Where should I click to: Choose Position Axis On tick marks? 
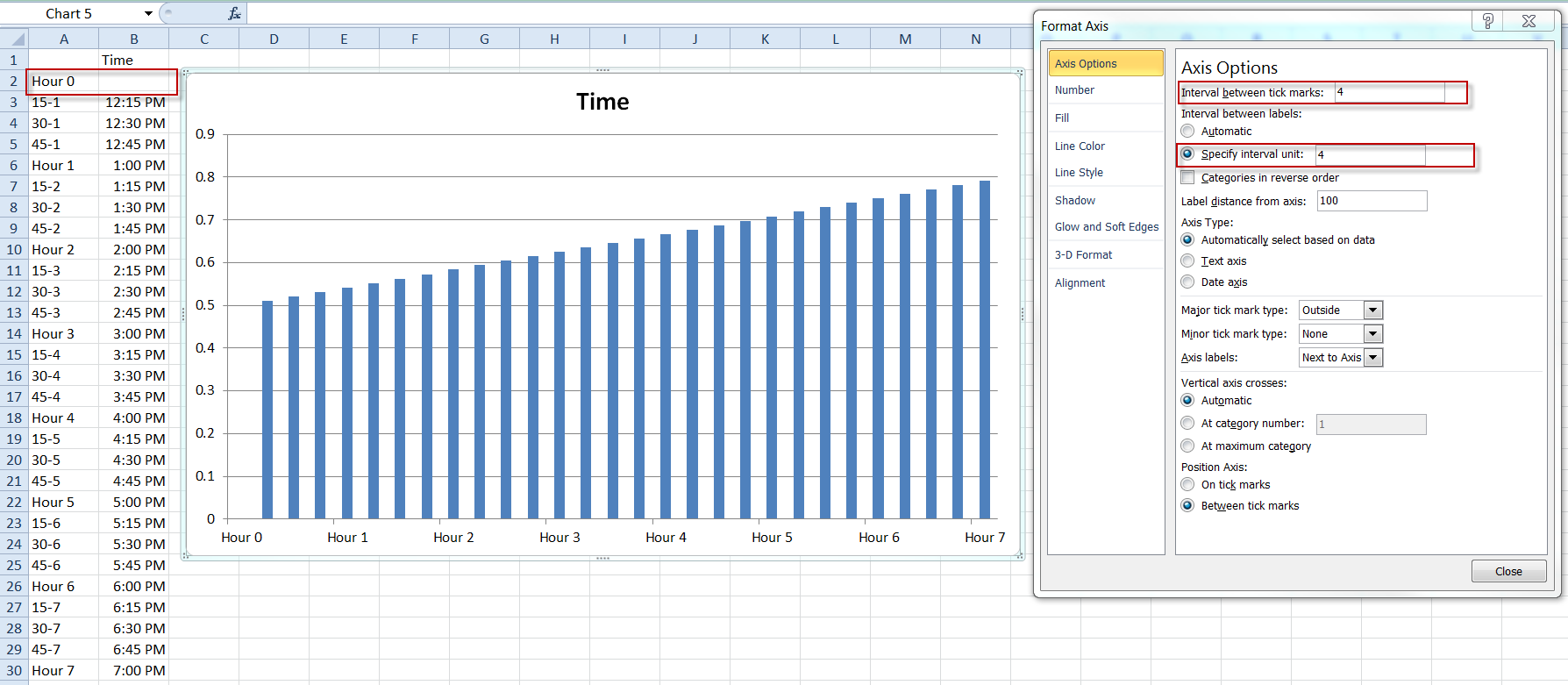coord(1188,484)
